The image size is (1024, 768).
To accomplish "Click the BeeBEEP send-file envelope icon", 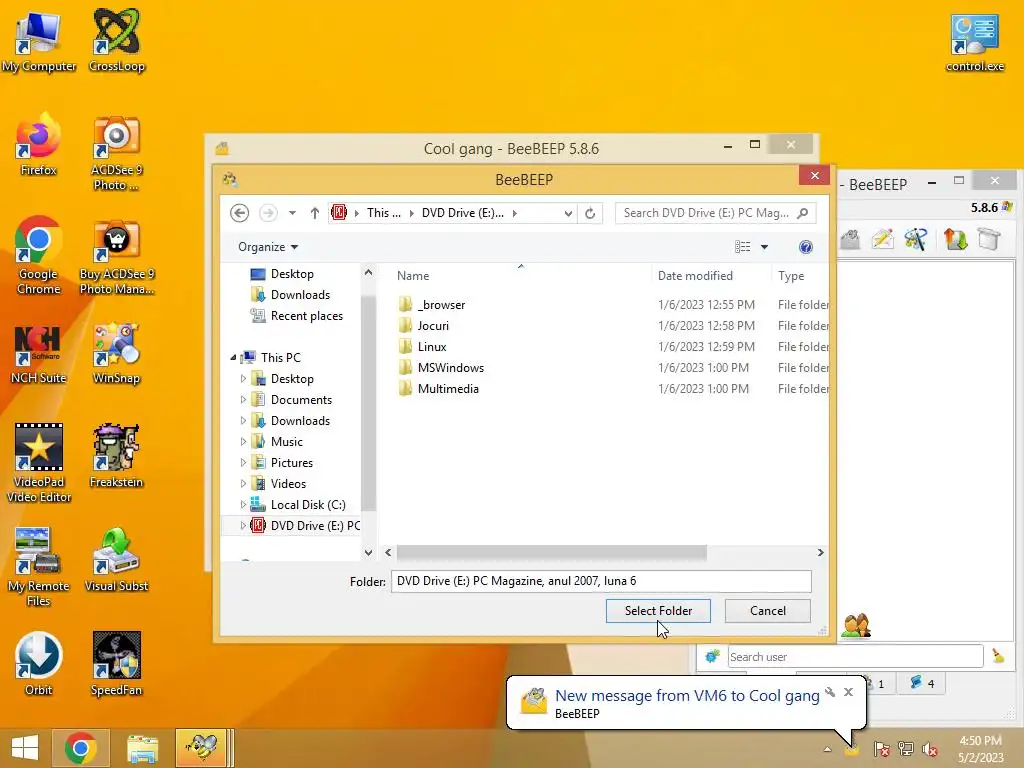I will pyautogui.click(x=850, y=239).
